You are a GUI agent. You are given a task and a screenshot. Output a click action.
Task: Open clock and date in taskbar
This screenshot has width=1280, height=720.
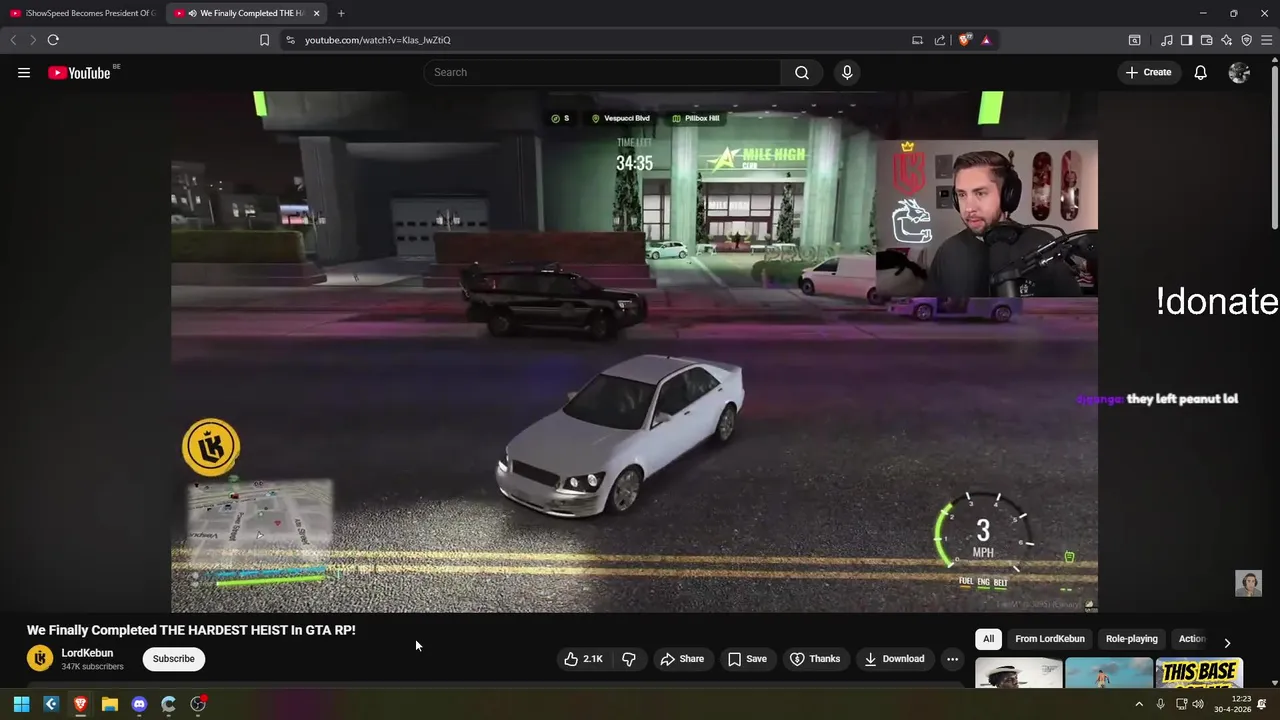click(1241, 704)
